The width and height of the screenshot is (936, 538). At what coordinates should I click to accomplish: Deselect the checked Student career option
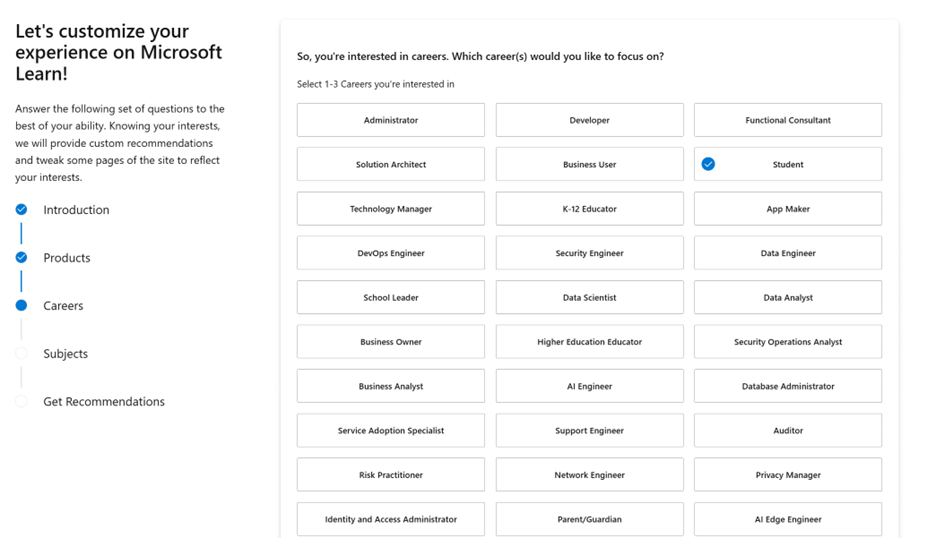[x=787, y=164]
